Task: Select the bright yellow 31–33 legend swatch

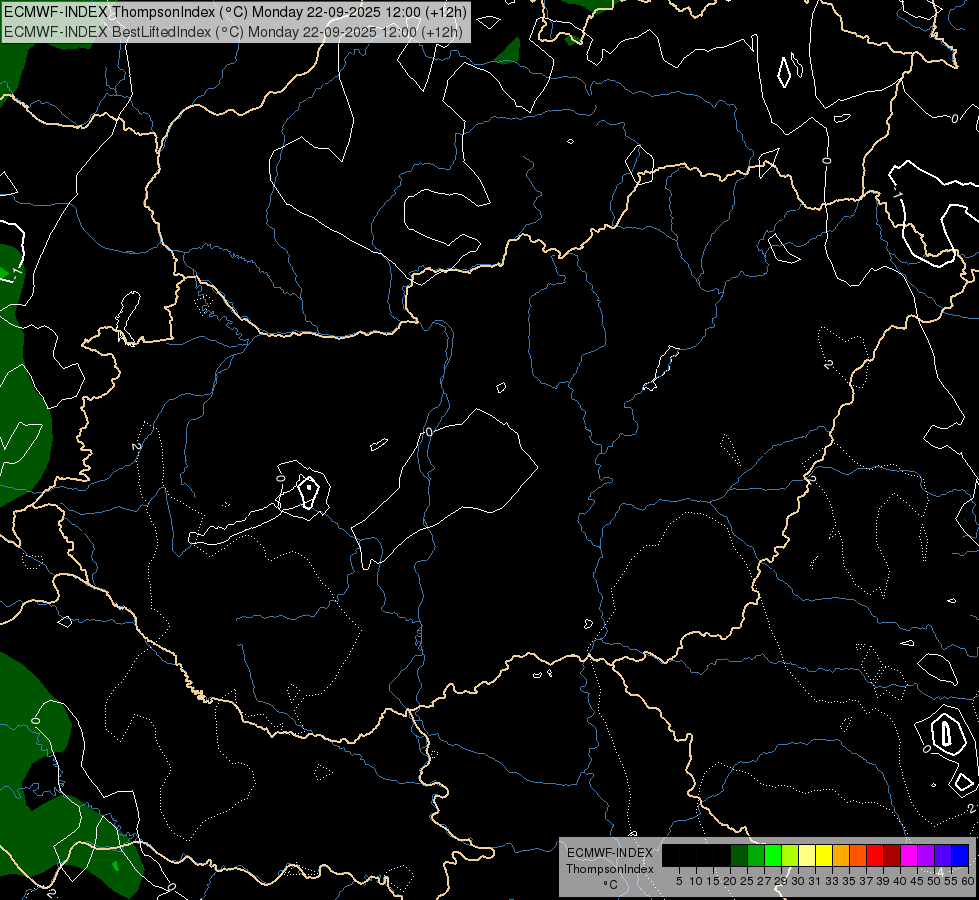Action: click(x=824, y=855)
